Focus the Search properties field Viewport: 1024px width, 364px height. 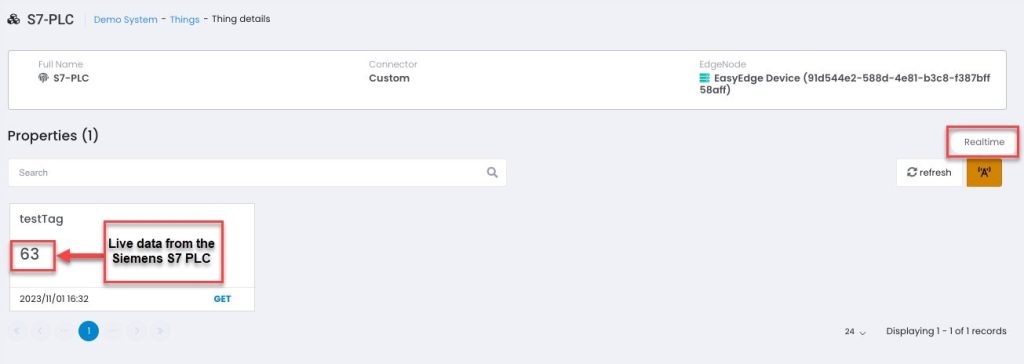(x=257, y=173)
